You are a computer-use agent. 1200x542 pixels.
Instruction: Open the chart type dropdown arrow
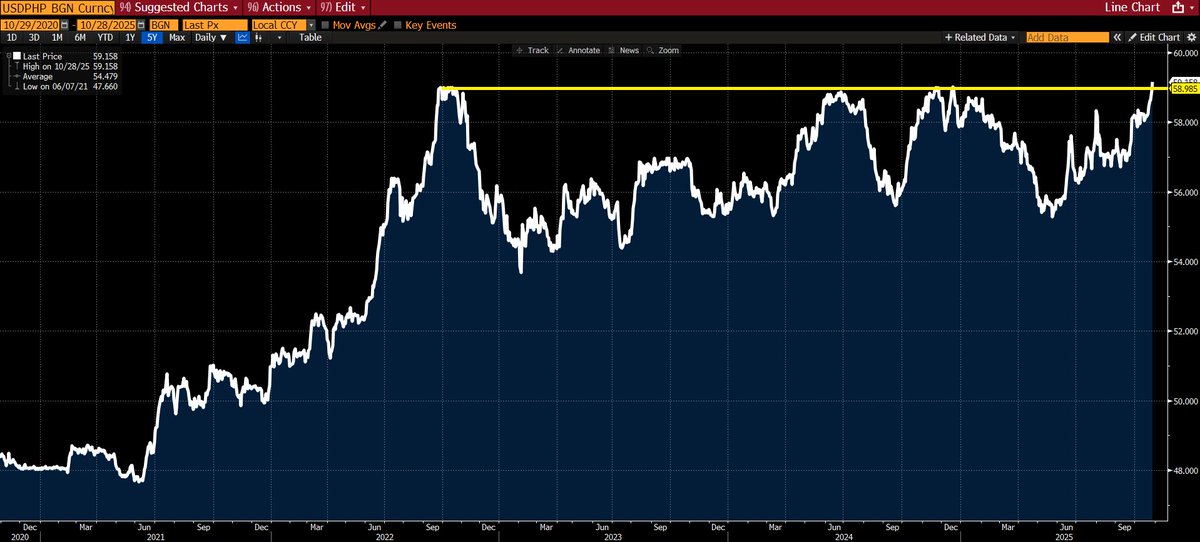(x=279, y=37)
